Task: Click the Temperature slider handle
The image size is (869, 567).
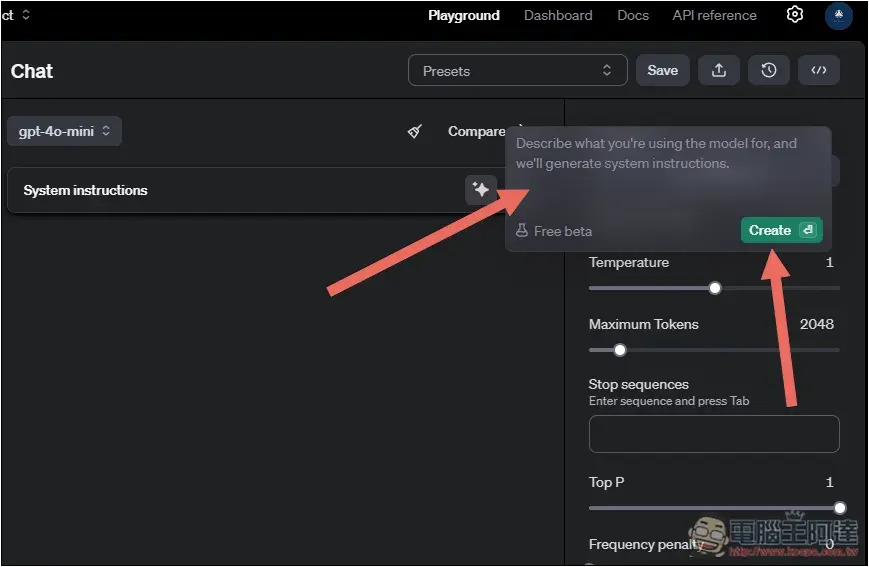Action: (715, 288)
